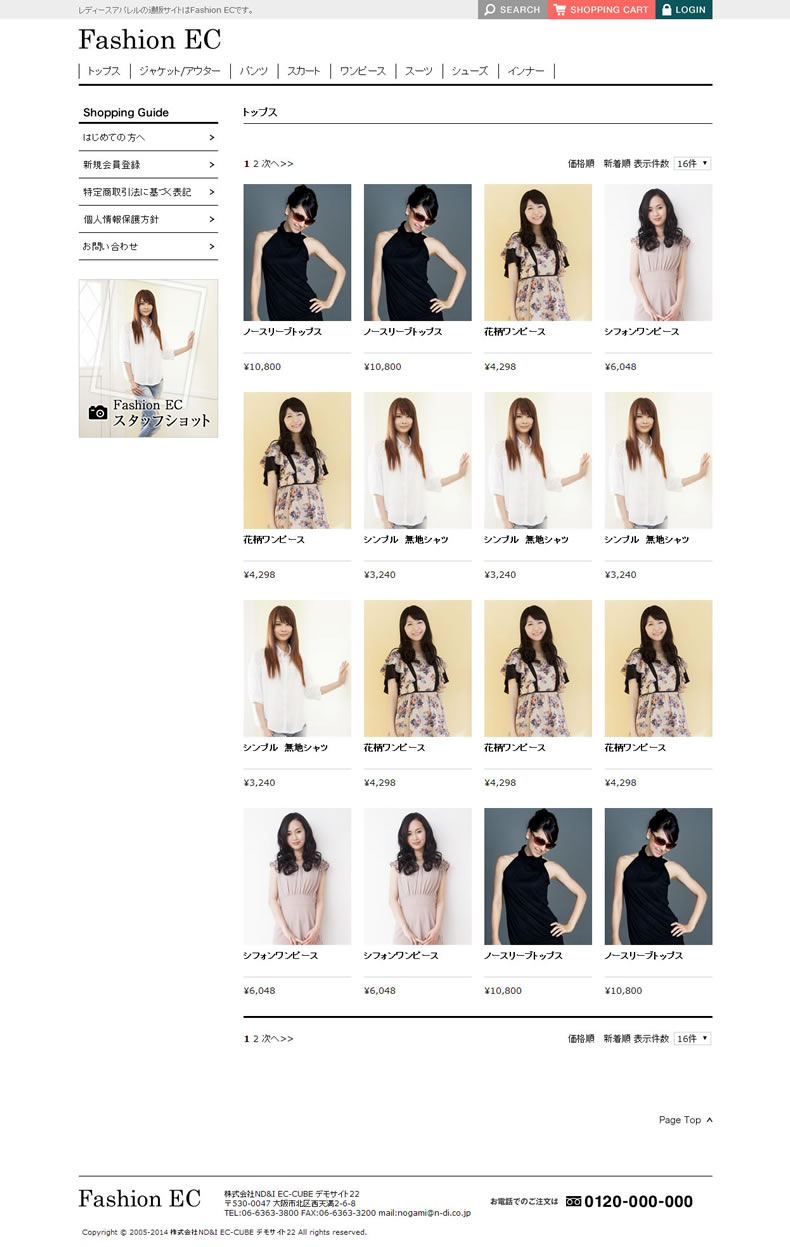Image resolution: width=790 pixels, height=1247 pixels.
Task: Open the first ノースリーブトップス product thumbnail
Action: point(297,252)
